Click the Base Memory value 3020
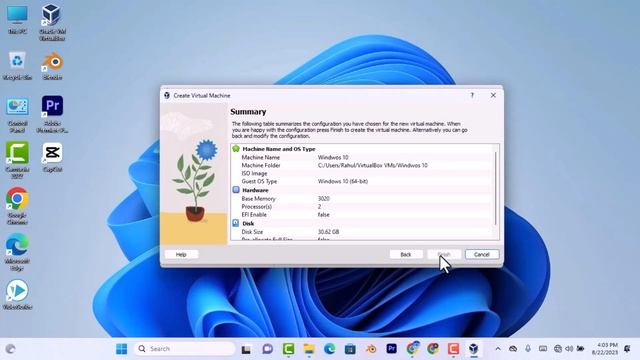 [x=324, y=198]
